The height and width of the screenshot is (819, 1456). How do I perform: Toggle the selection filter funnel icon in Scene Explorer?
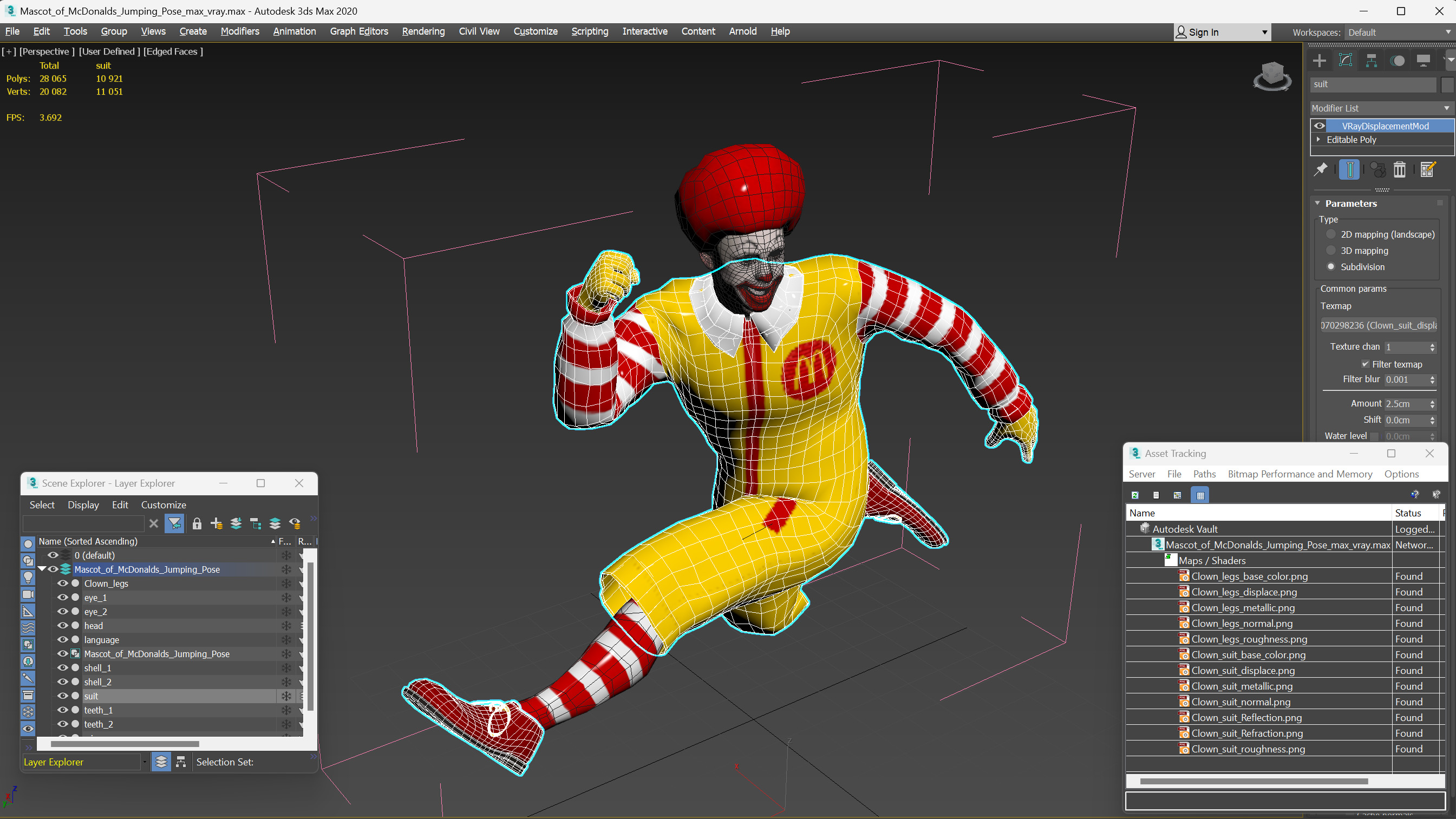[x=175, y=523]
